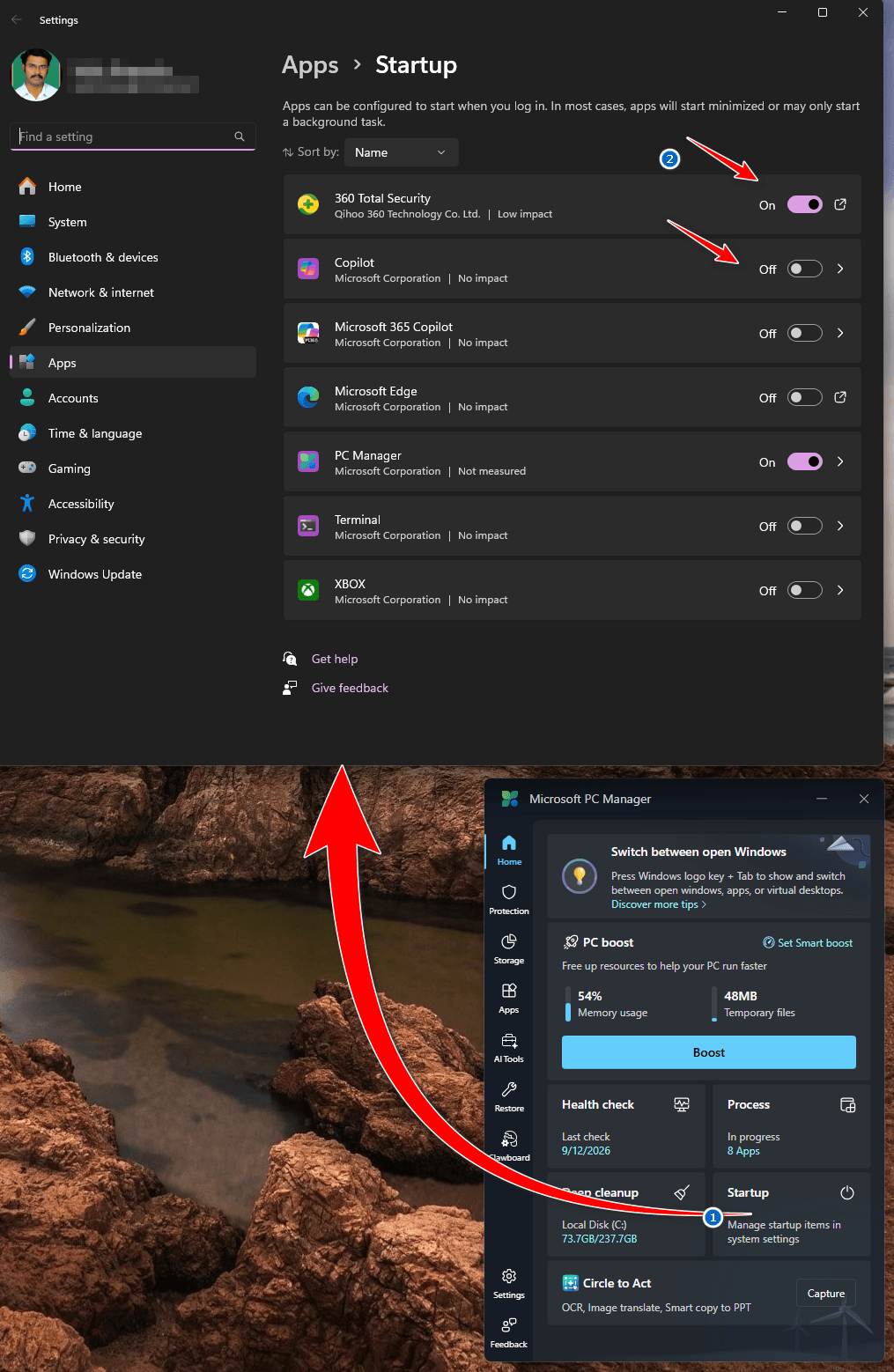Click the Microsoft Edge app icon
The width and height of the screenshot is (894, 1372).
tap(308, 397)
